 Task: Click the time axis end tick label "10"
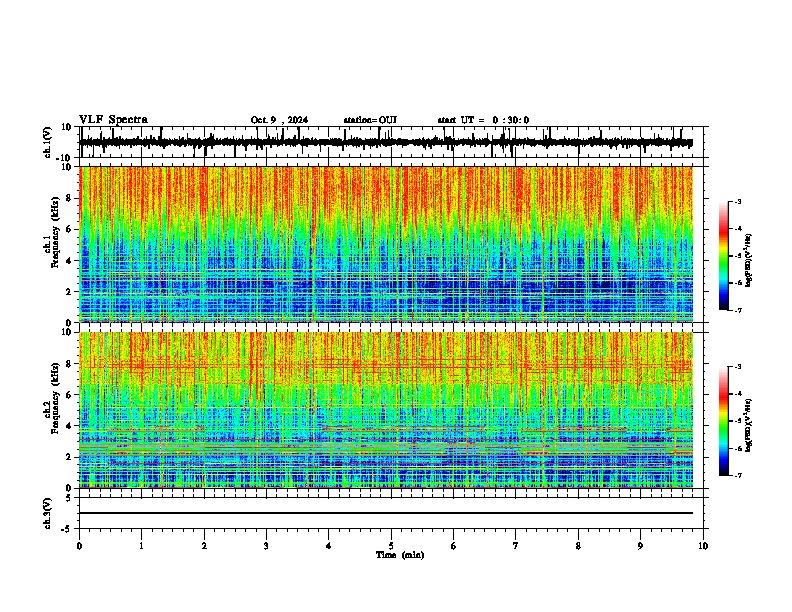[x=703, y=546]
